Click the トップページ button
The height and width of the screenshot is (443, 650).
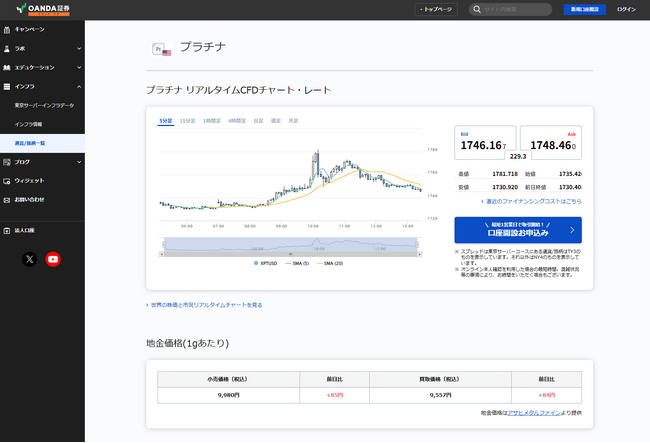tap(436, 9)
